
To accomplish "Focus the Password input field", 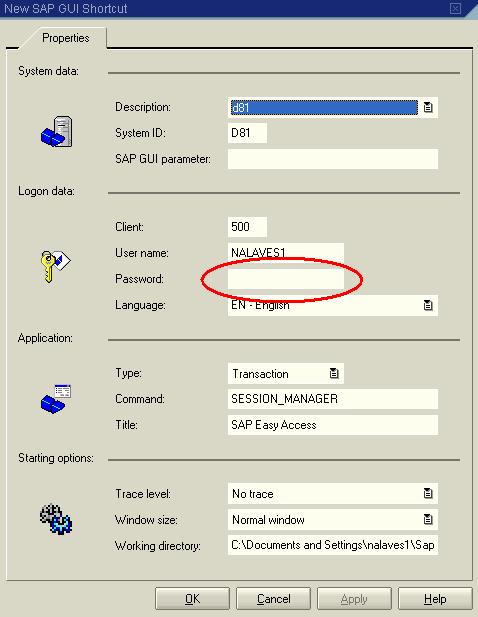I will click(x=286, y=279).
